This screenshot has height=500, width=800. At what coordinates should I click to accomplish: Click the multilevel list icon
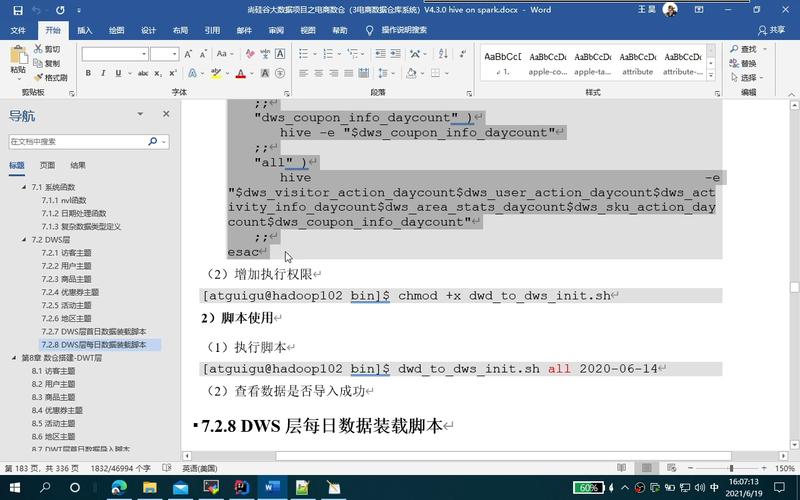(352, 54)
